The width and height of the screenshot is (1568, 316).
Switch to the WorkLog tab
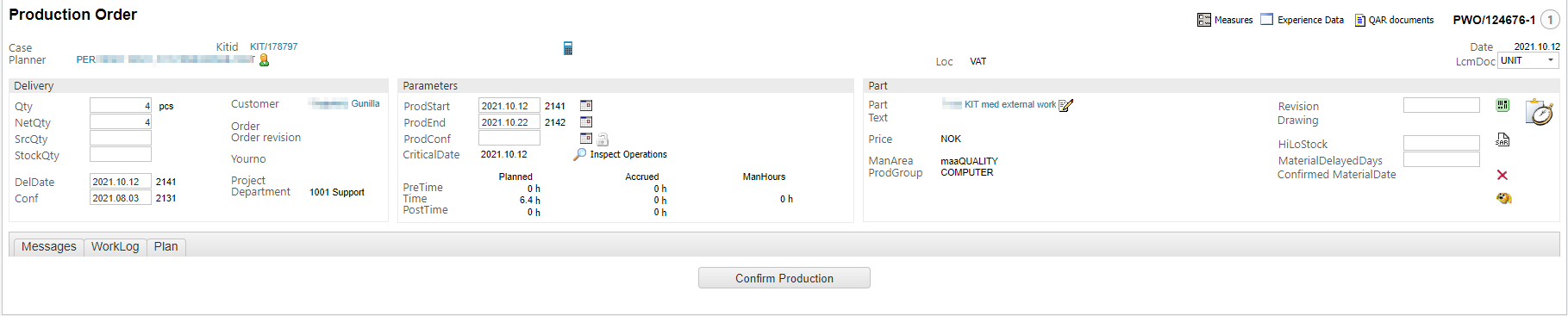point(116,247)
